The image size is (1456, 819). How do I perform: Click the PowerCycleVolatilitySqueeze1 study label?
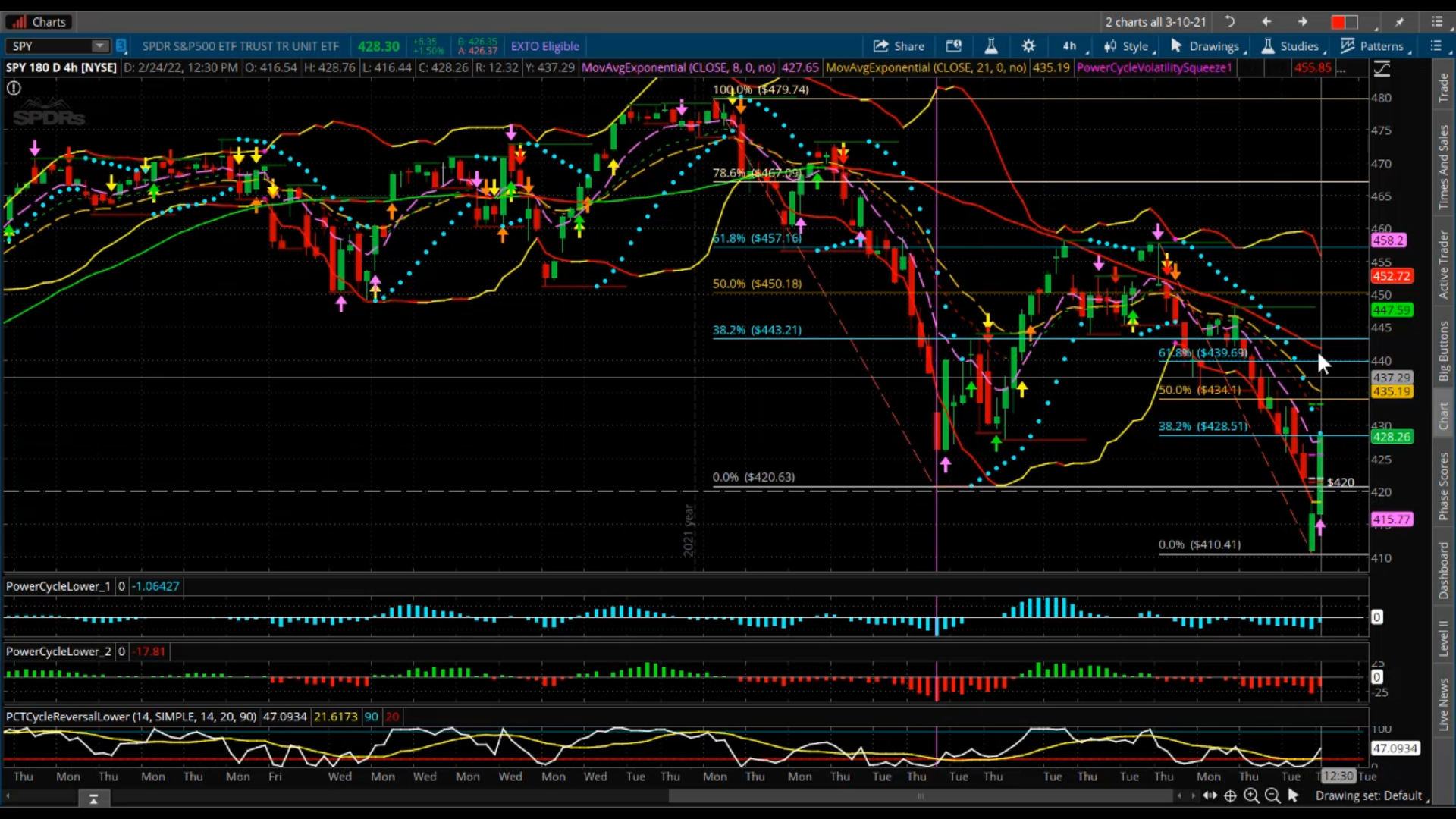(1154, 67)
